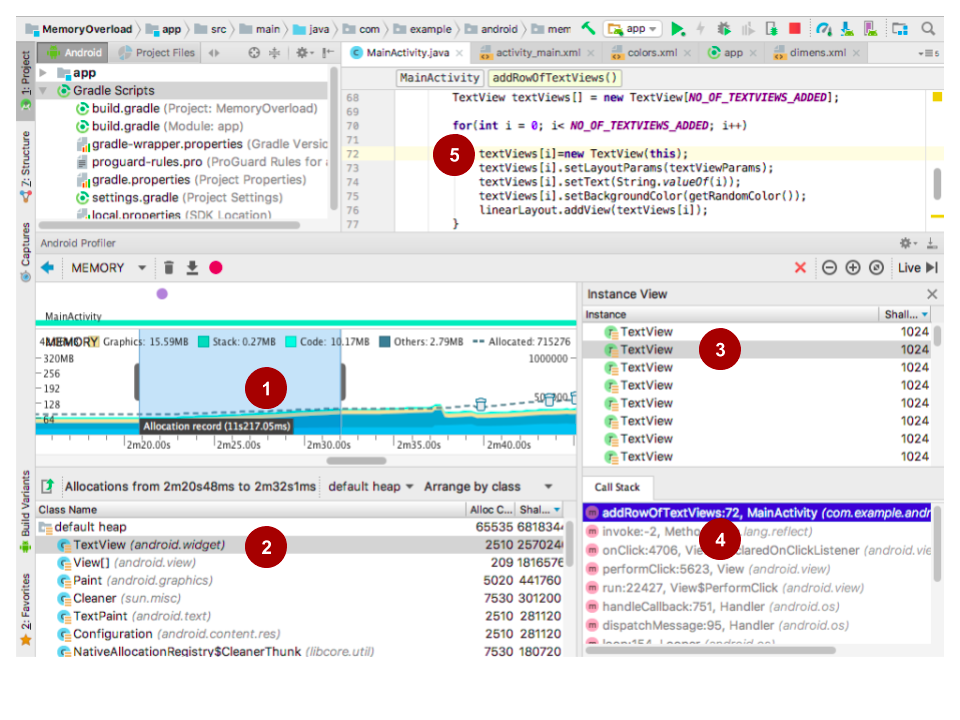
Task: Select the onClick:4706 call stack frame
Action: tap(757, 550)
